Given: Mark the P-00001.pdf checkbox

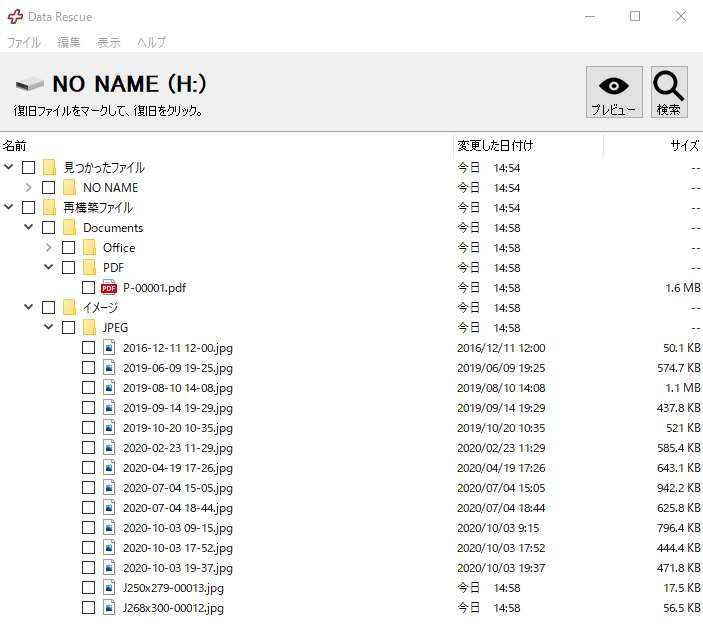Looking at the screenshot, I should (x=88, y=288).
